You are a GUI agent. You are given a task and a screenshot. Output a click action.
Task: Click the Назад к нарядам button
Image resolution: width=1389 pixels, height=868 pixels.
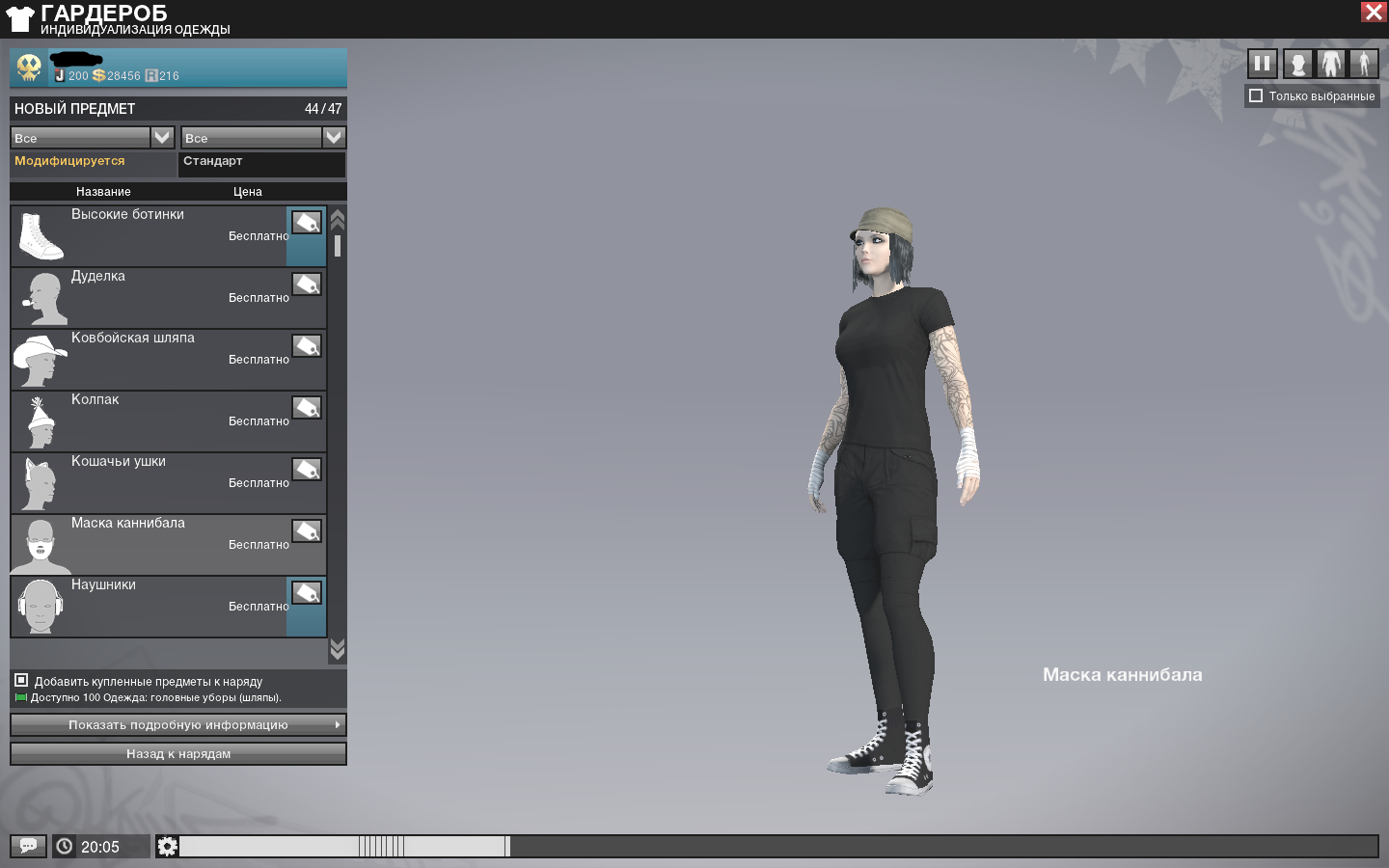click(178, 753)
